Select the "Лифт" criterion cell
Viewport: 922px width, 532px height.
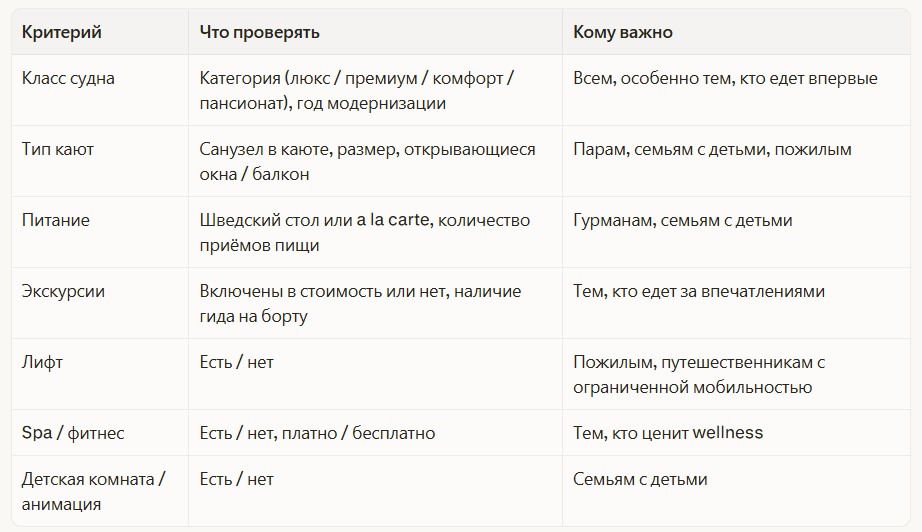click(x=42, y=362)
